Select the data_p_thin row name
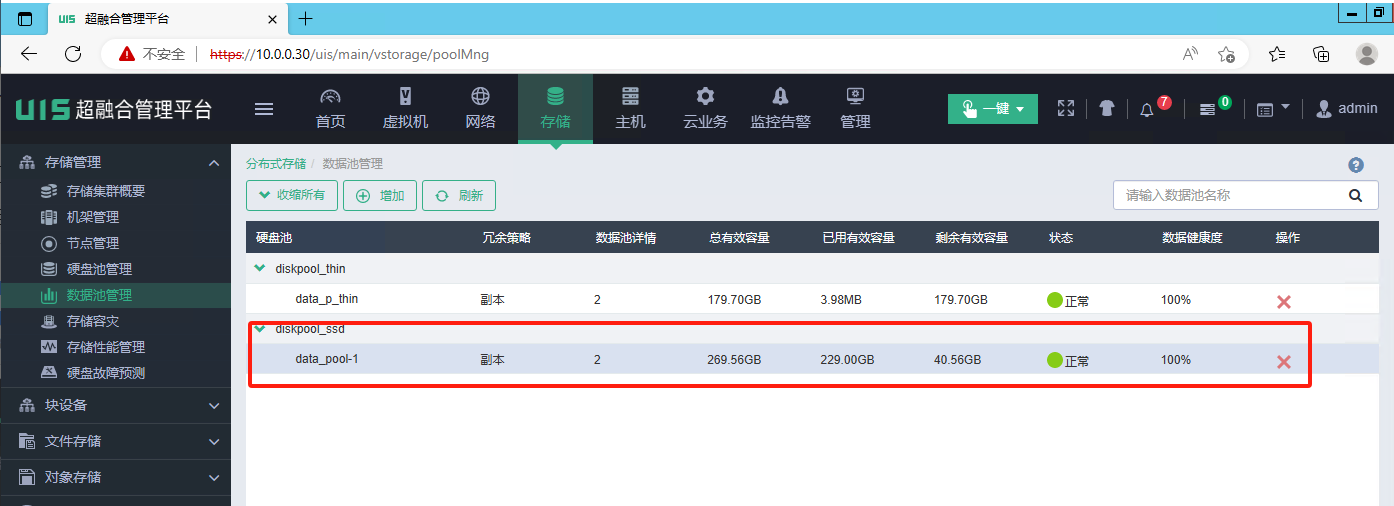 click(327, 299)
